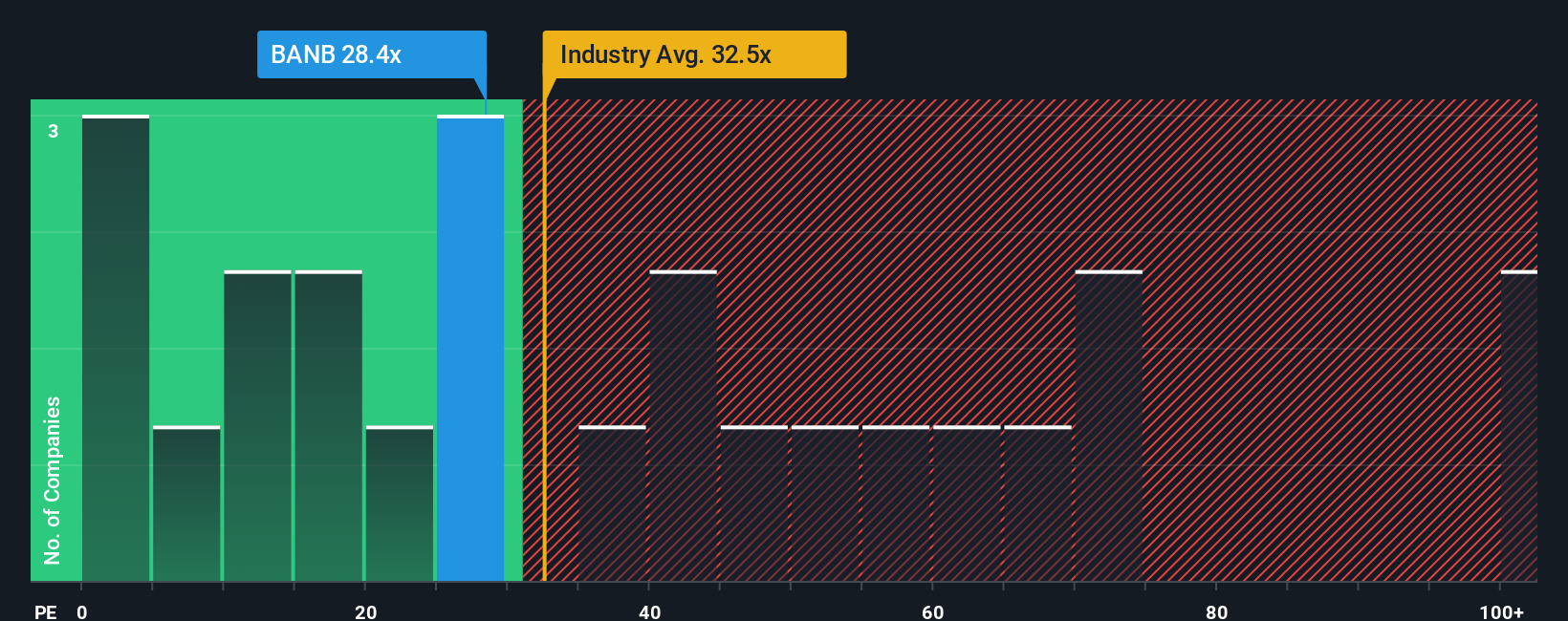Click the BANB 28.4x label

coord(372,54)
